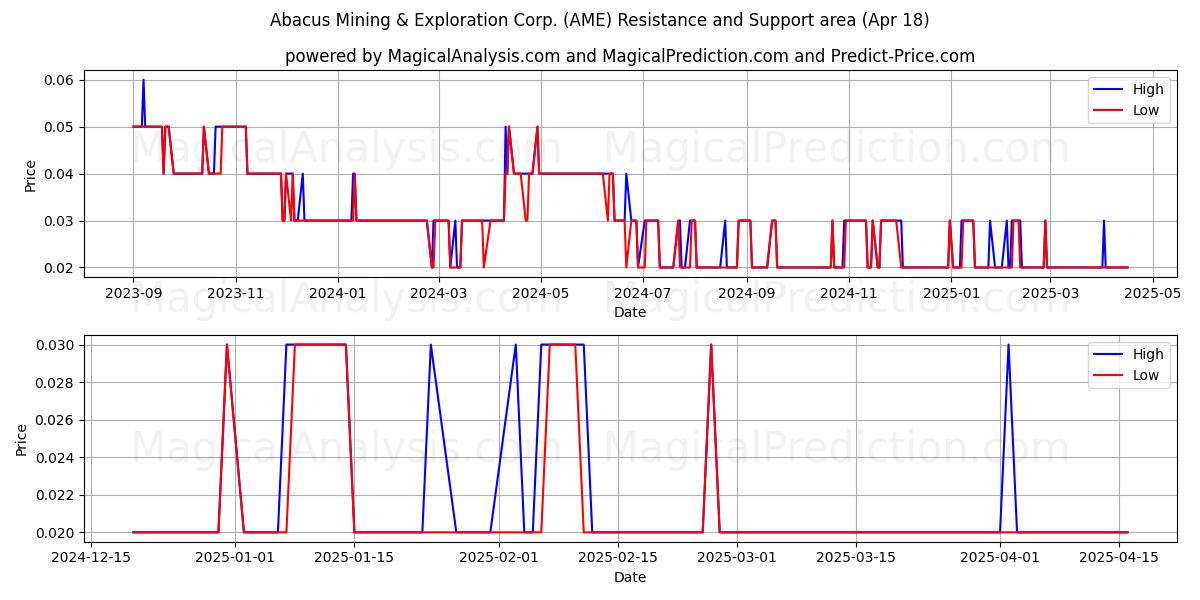Click the 2025-03 tick label in top chart
The width and height of the screenshot is (1200, 600).
click(1052, 293)
